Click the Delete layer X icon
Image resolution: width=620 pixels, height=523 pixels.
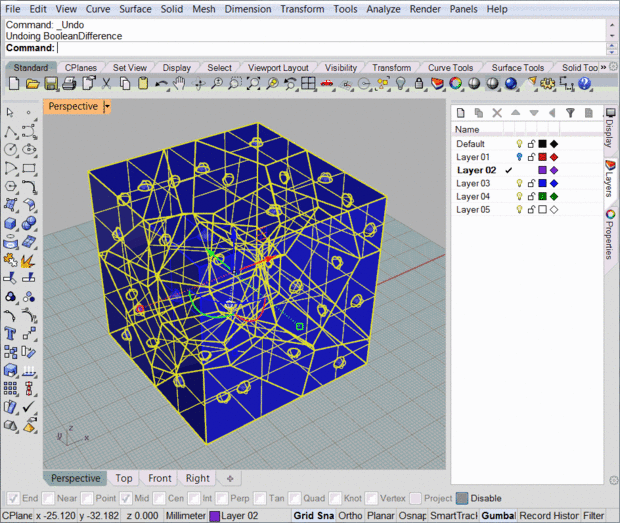pyautogui.click(x=497, y=113)
